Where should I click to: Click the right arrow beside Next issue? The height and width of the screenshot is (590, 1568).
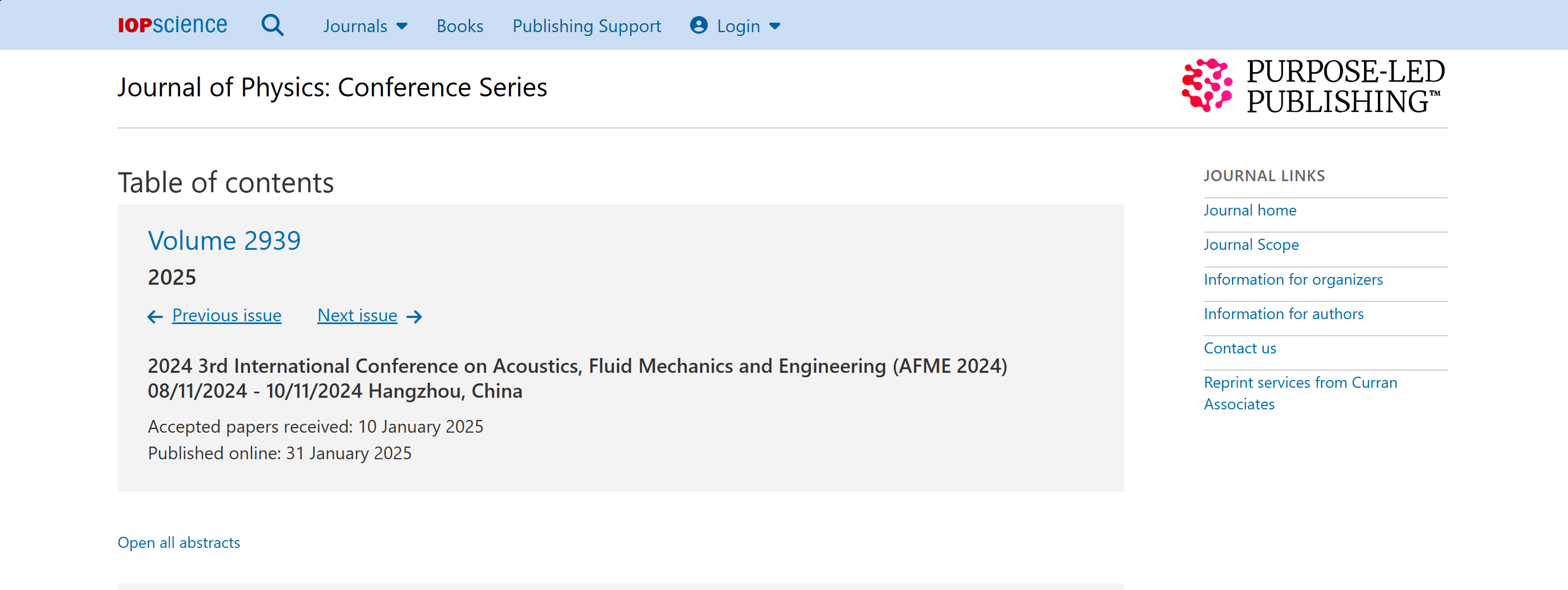[414, 317]
